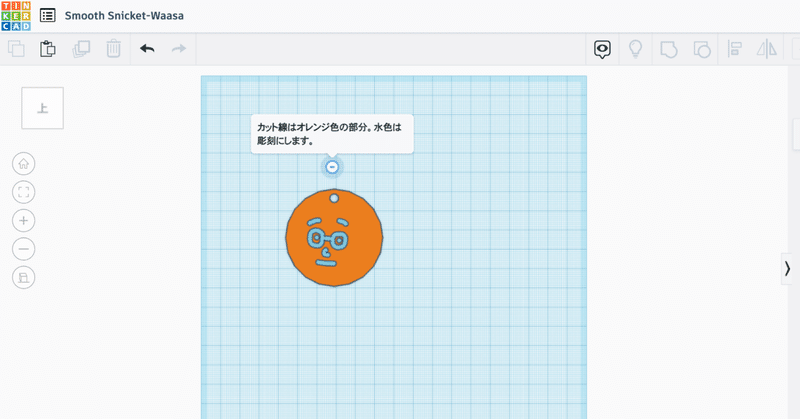
Task: Zoom in with the plus button
Action: tap(23, 221)
